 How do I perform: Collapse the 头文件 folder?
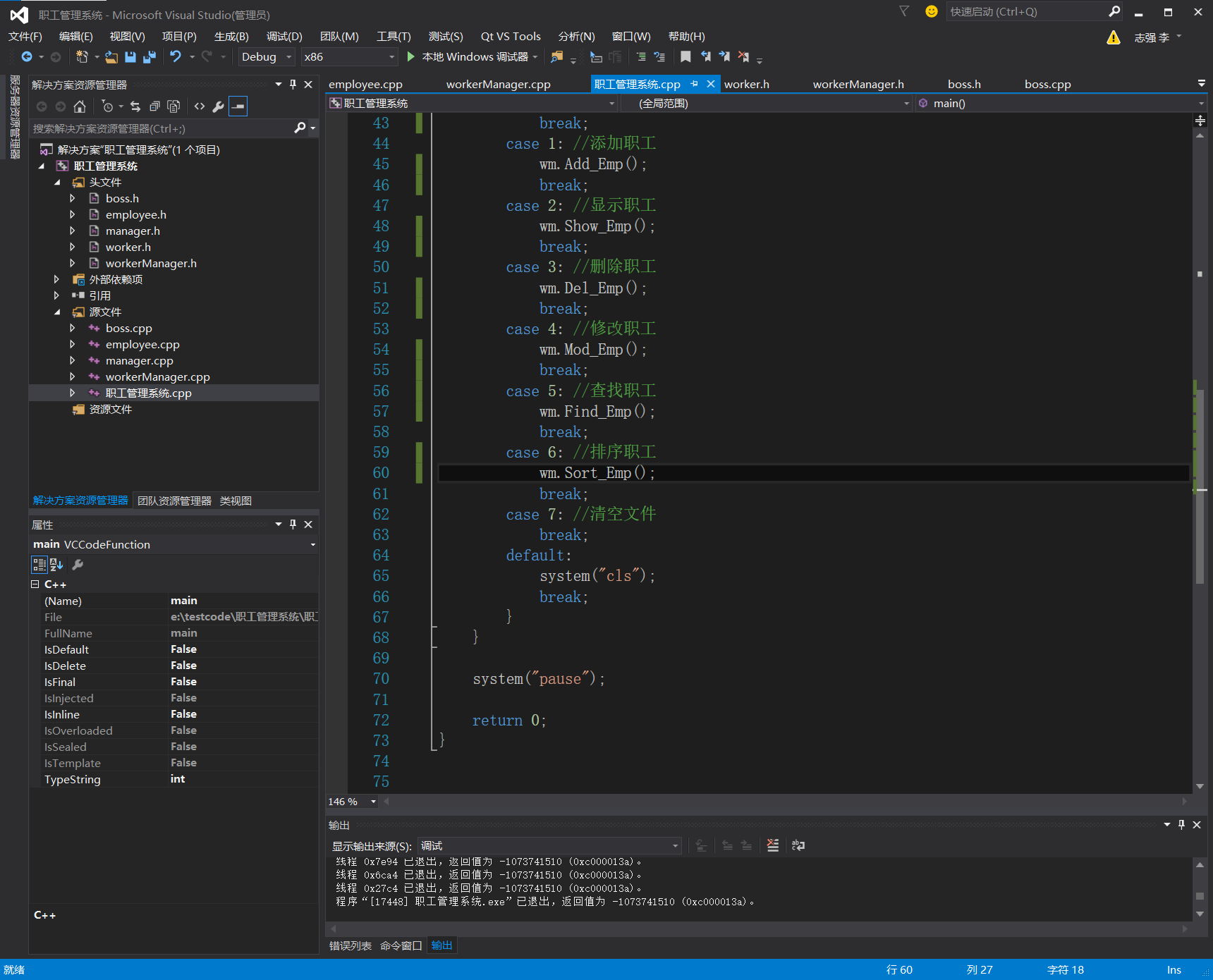58,183
